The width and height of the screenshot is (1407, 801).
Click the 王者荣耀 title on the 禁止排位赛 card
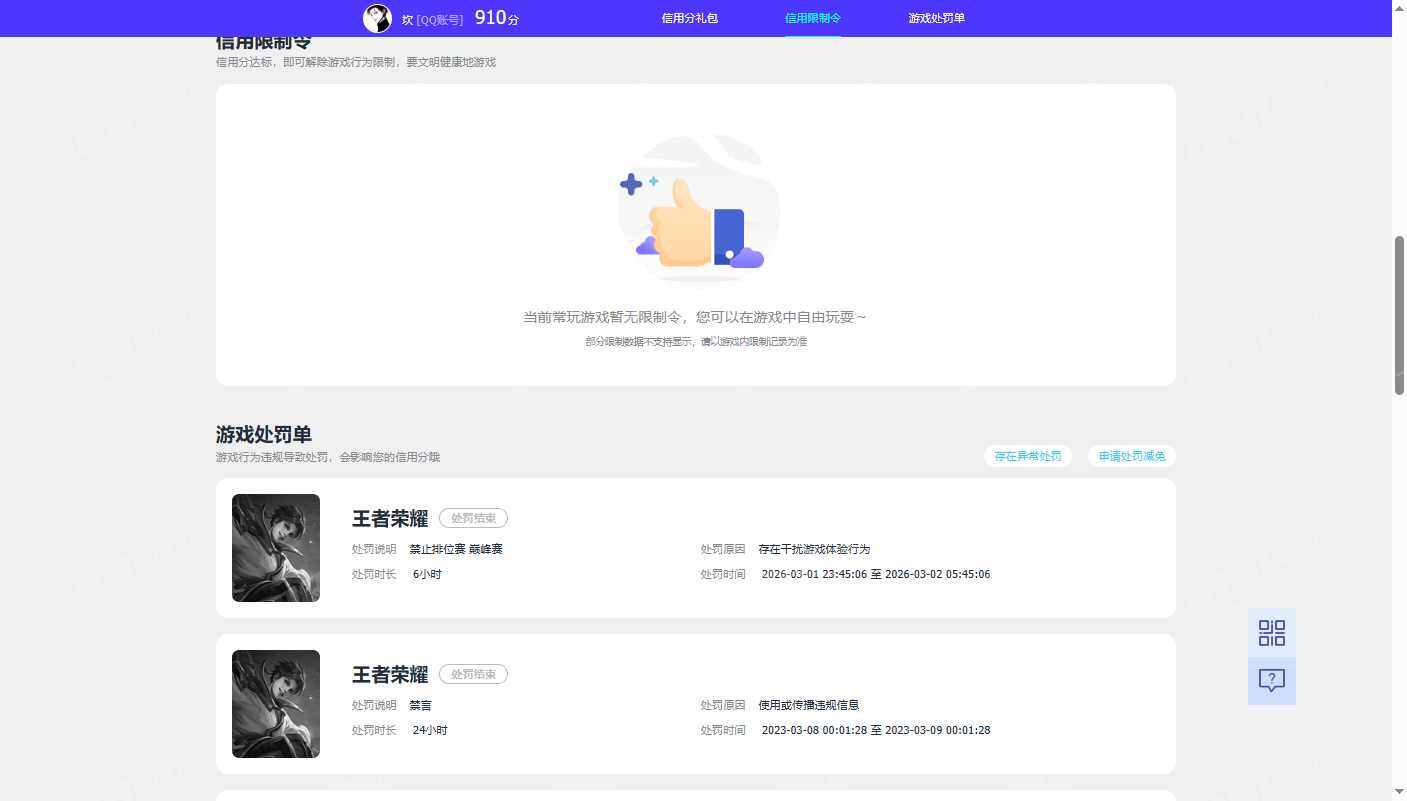[x=390, y=518]
